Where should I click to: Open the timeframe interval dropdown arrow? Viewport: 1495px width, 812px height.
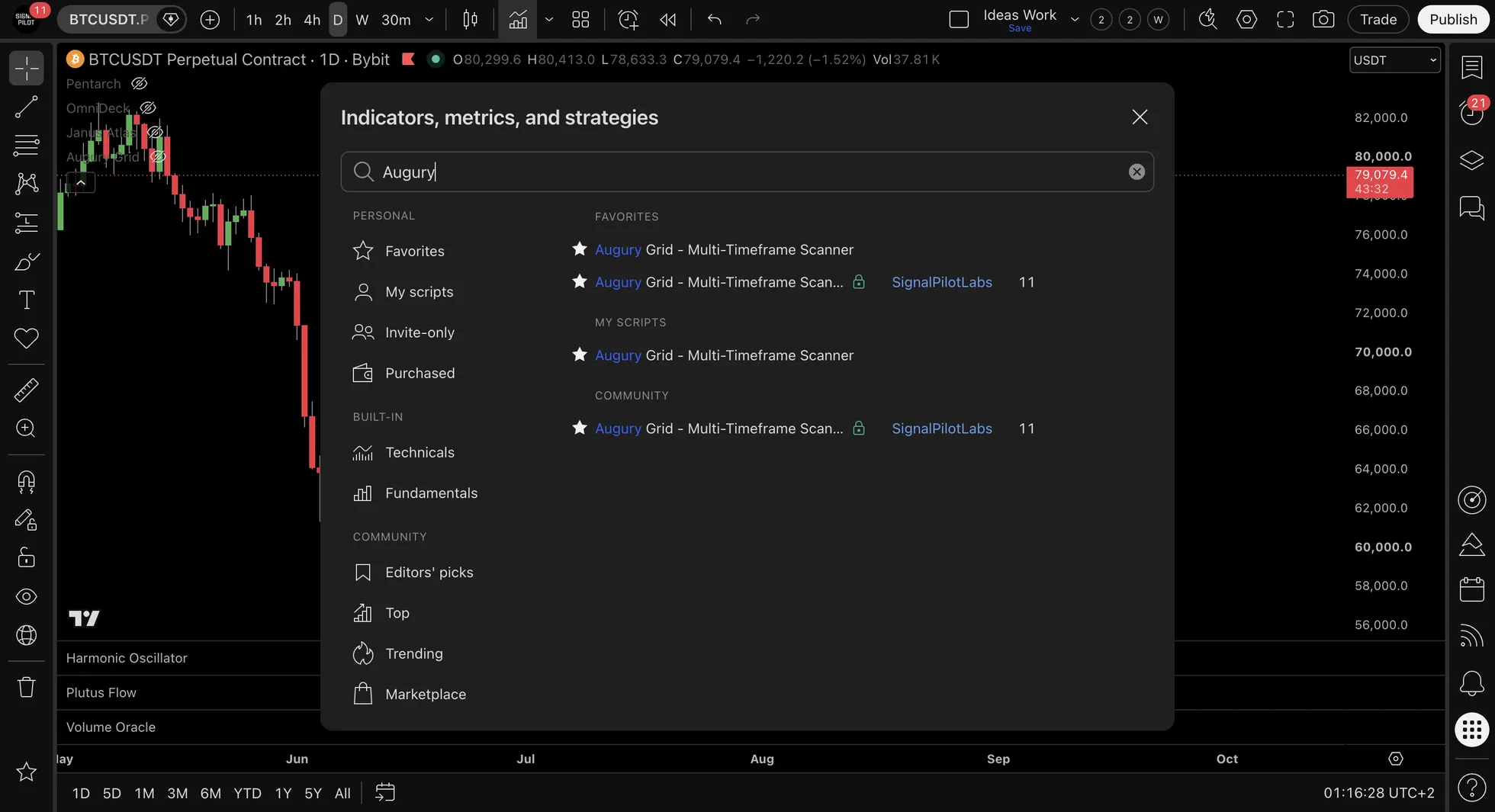[429, 19]
